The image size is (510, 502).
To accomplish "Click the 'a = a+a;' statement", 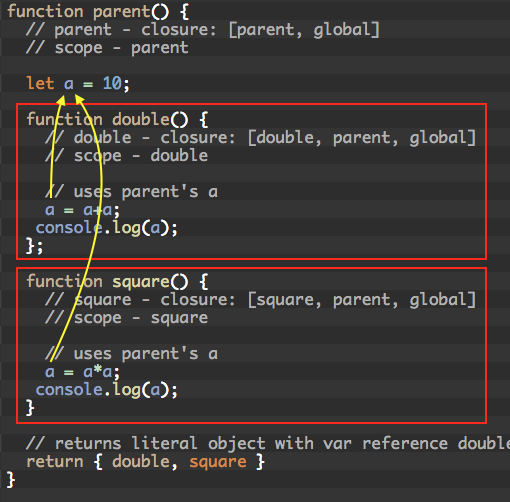I will click(82, 210).
